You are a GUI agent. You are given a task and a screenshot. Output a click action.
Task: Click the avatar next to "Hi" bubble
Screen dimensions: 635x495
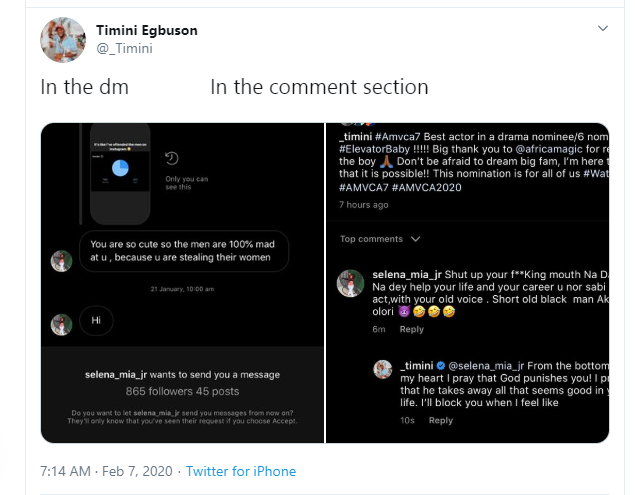[61, 323]
